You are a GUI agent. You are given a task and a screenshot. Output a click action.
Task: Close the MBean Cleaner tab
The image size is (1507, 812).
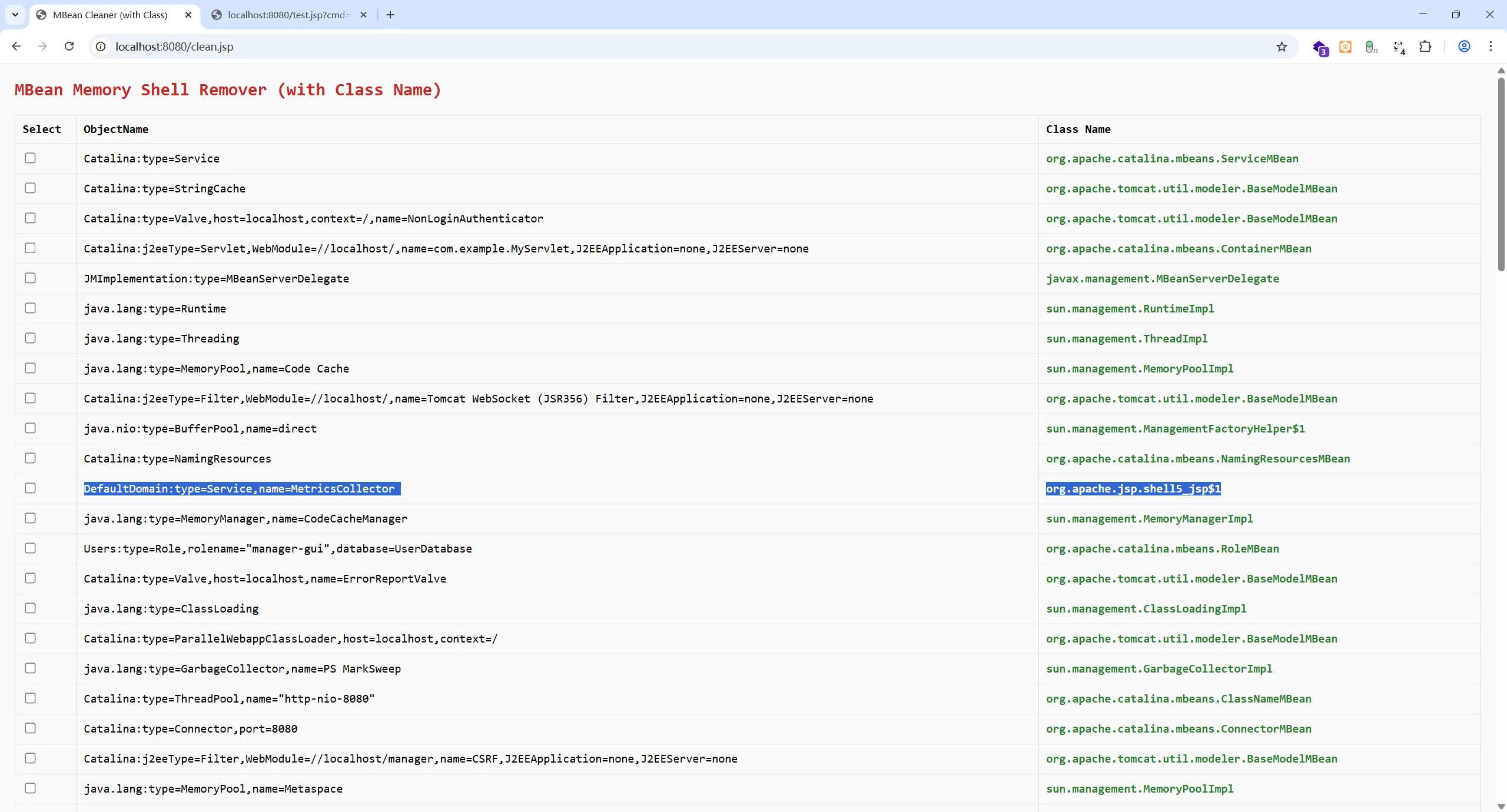point(188,15)
